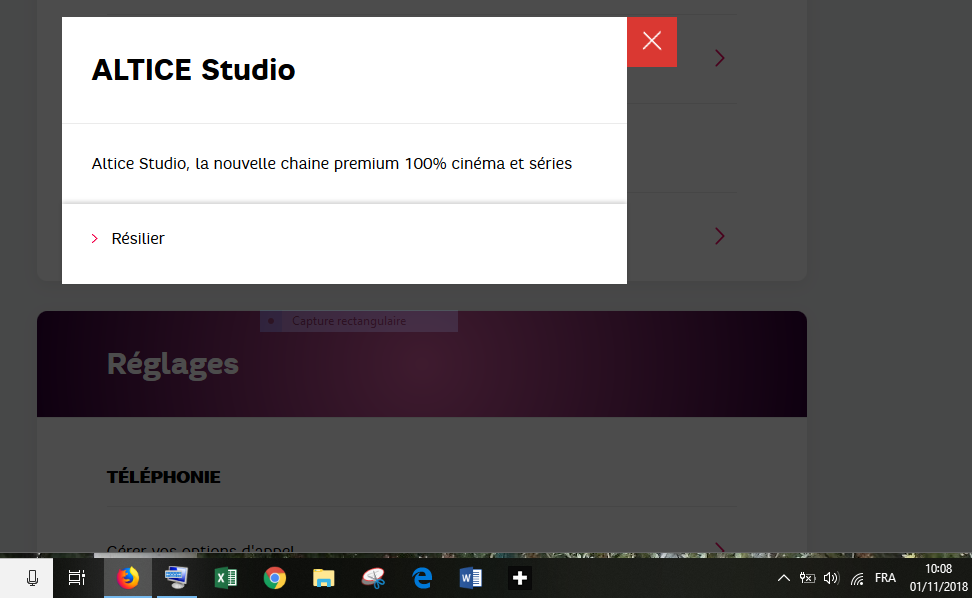Viewport: 972px width, 598px height.
Task: Open the clock showing 01/11/2018
Action: click(938, 577)
